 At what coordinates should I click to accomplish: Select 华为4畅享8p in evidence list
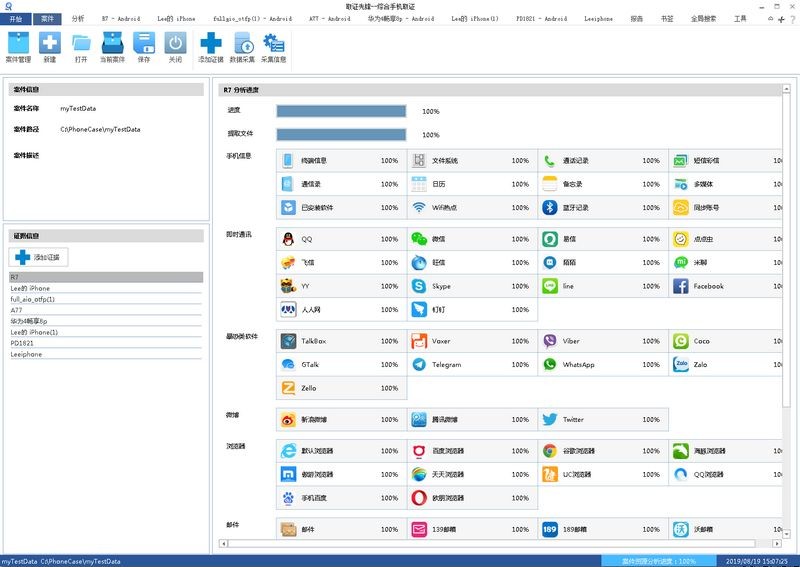click(106, 321)
